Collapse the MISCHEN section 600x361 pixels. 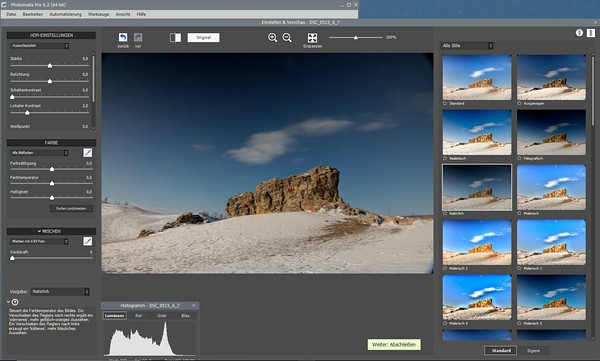coord(39,231)
